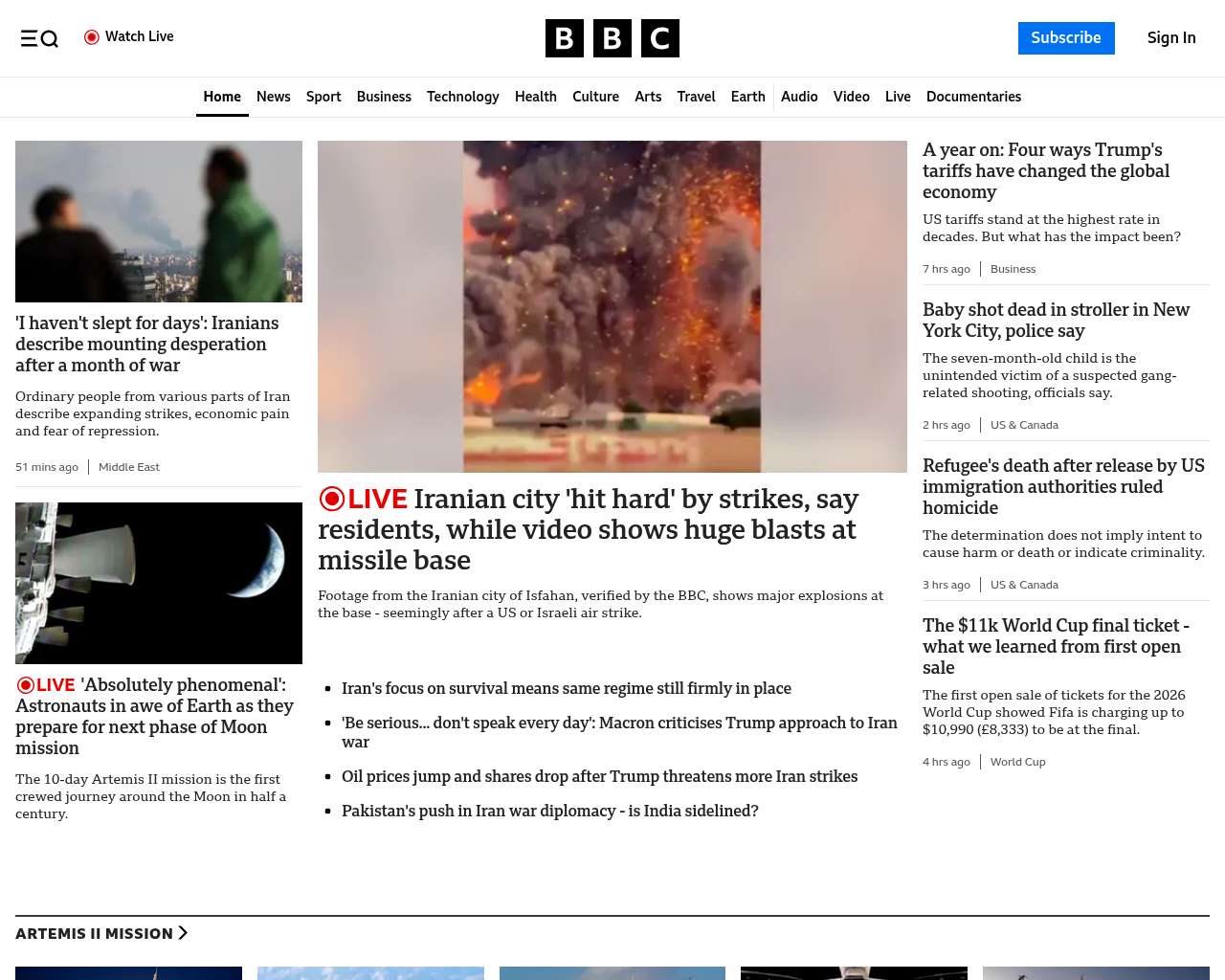Click the Watch Live red dot icon
This screenshot has width=1225, height=980.
(x=92, y=37)
